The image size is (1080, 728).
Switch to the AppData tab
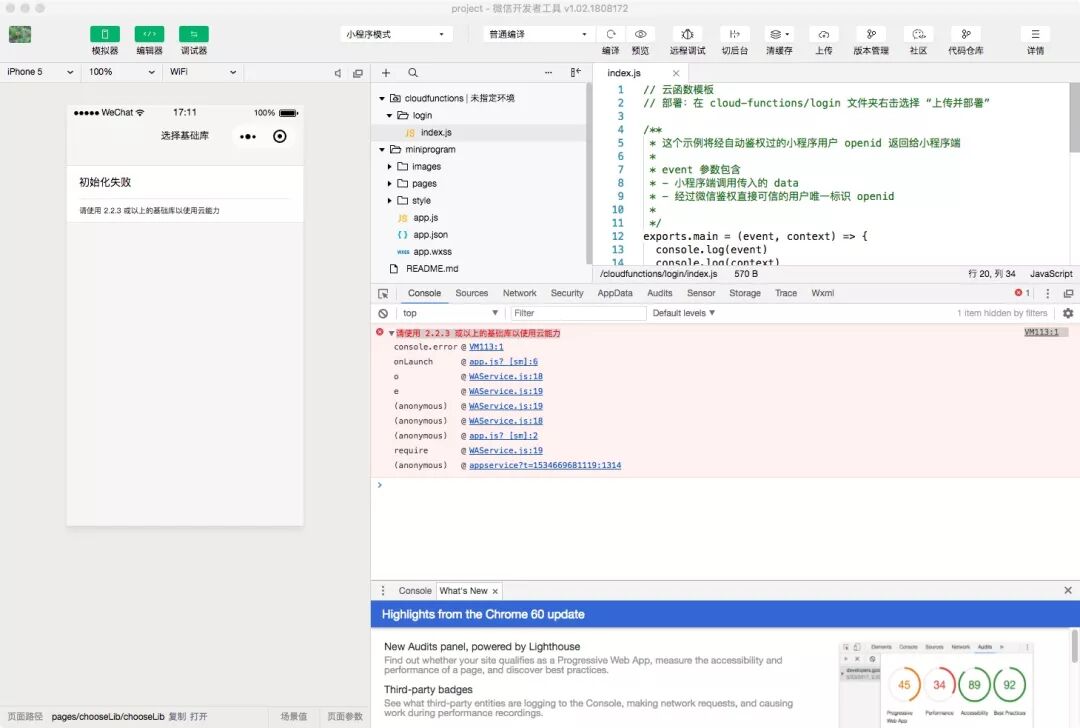point(615,293)
